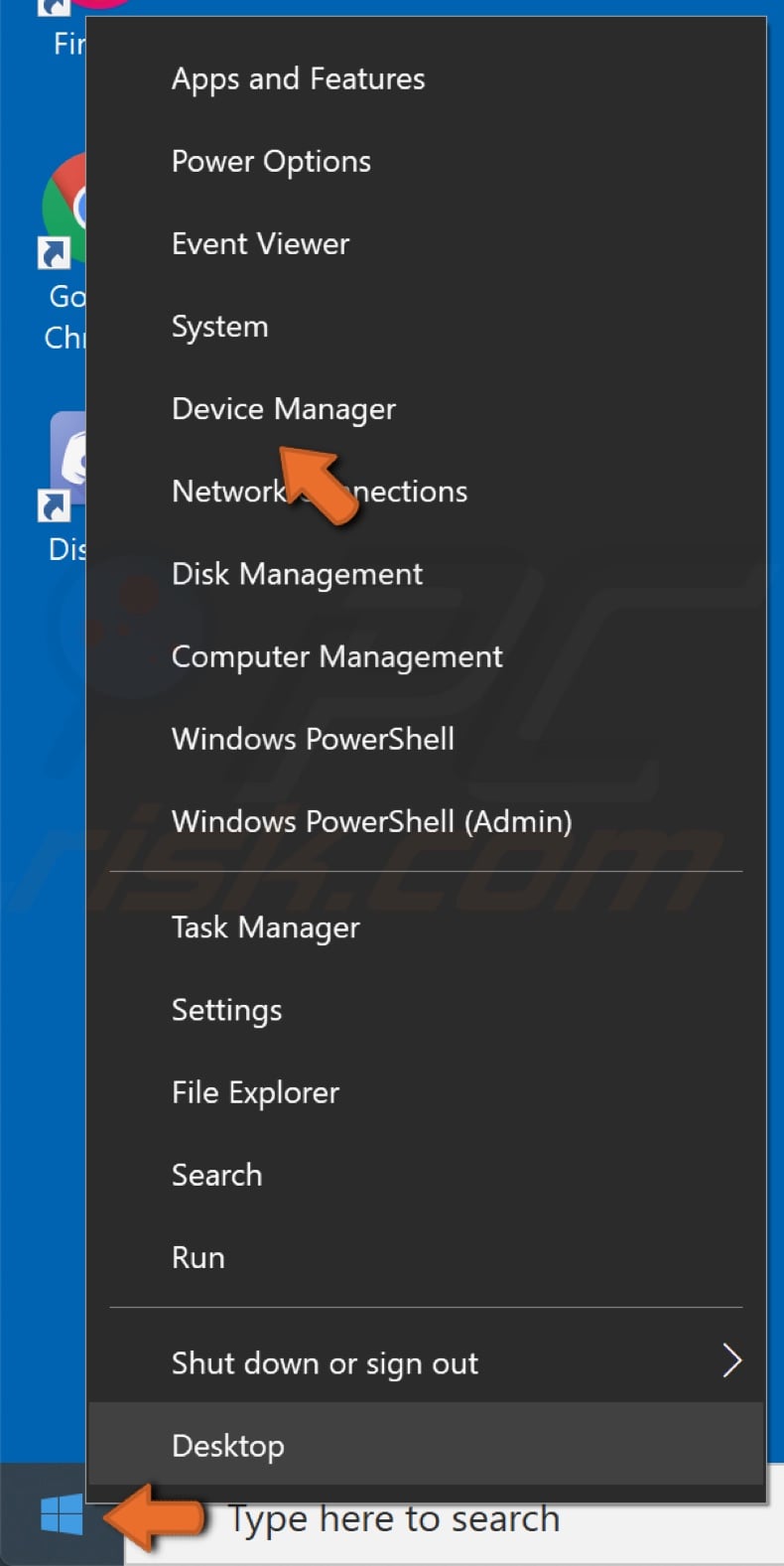The height and width of the screenshot is (1566, 784).
Task: Expand the Shut down or sign out submenu
Action: pos(325,1363)
